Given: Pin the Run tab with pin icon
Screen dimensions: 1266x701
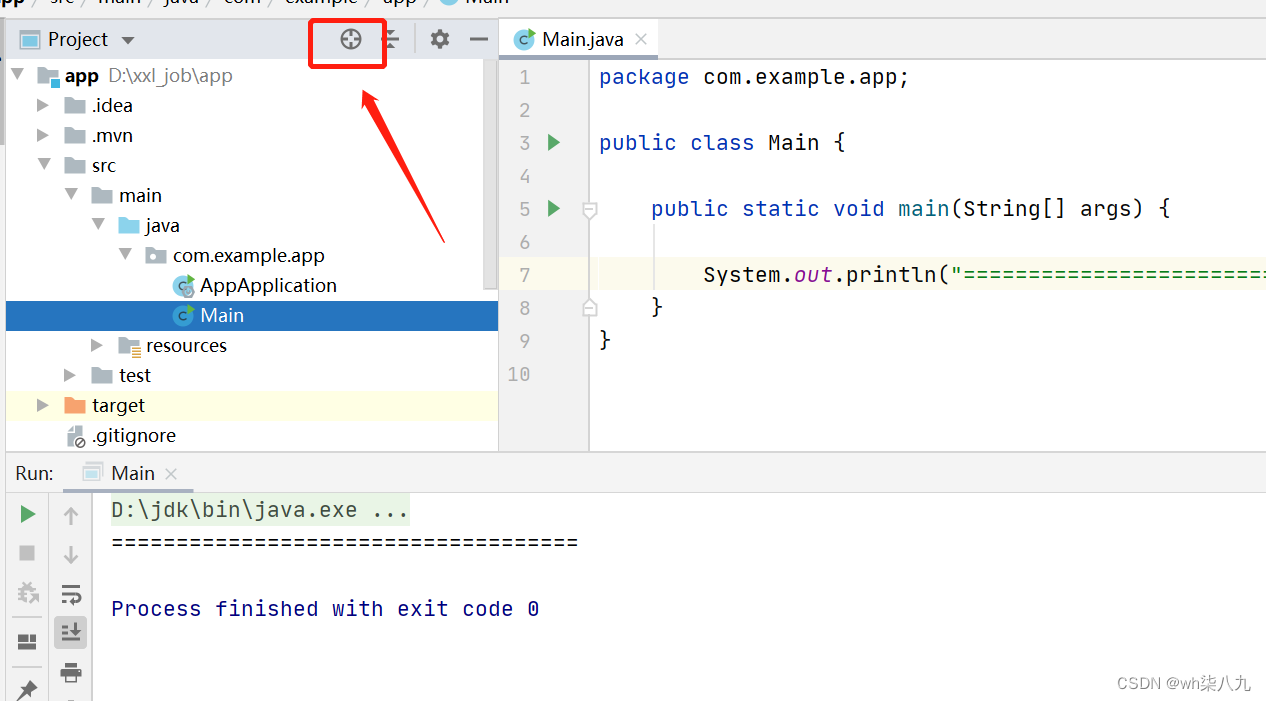Looking at the screenshot, I should tap(28, 689).
